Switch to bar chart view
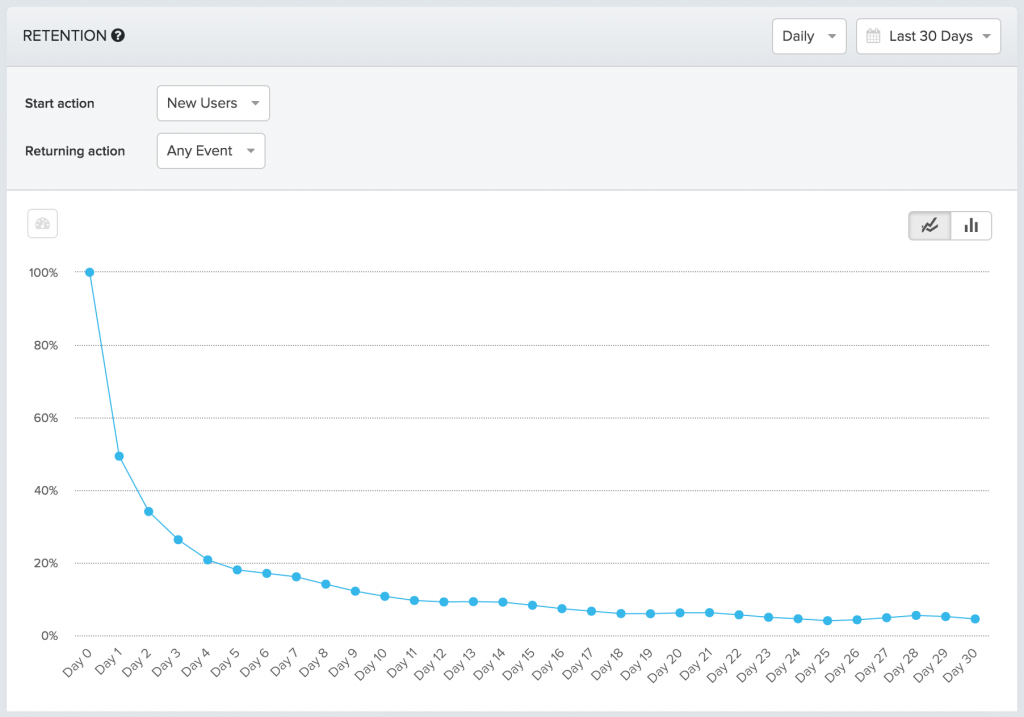The width and height of the screenshot is (1024, 717). [971, 226]
